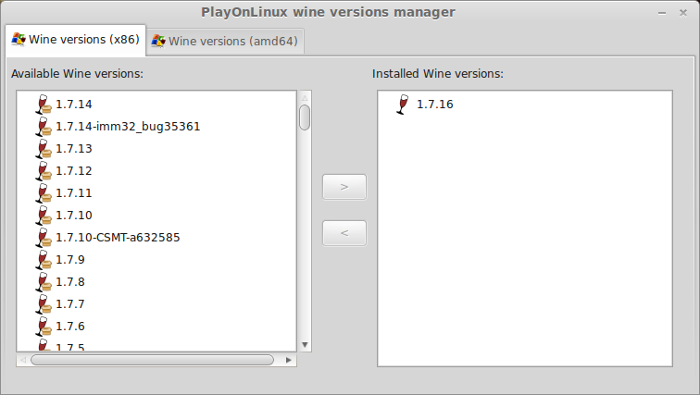
Task: Select installed version 1.7.16
Action: point(435,104)
